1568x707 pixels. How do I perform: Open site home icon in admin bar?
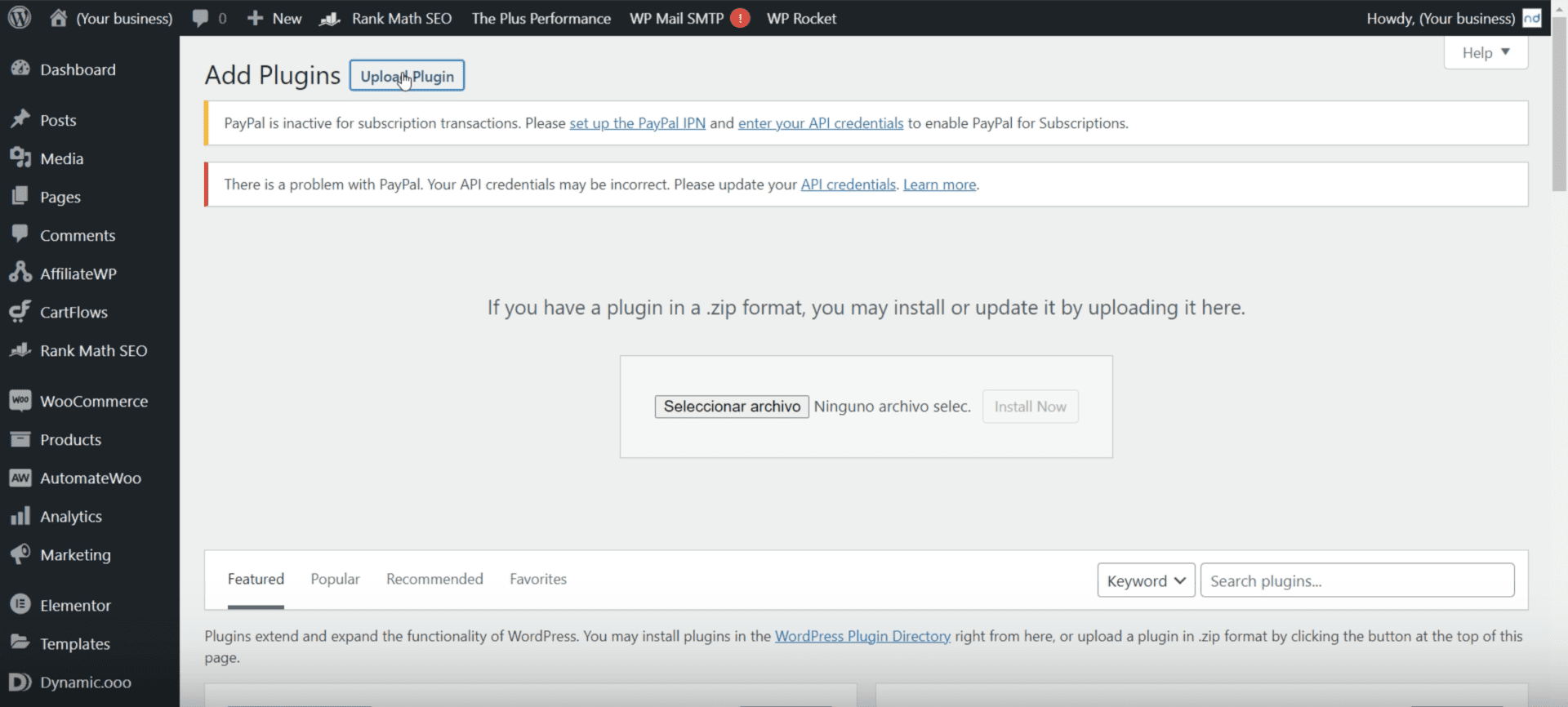[58, 18]
